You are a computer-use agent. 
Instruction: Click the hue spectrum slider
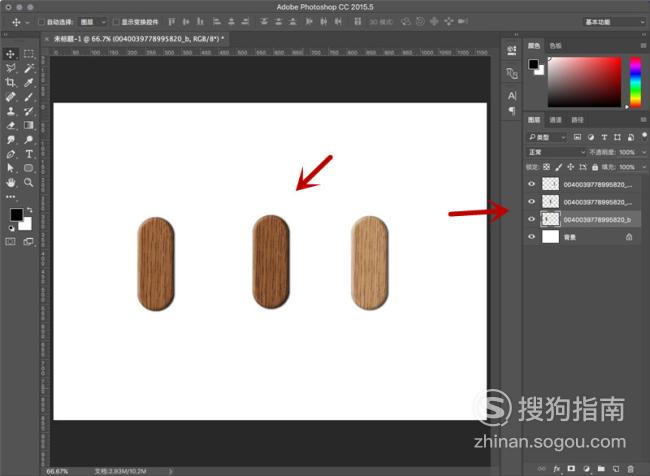tap(635, 82)
